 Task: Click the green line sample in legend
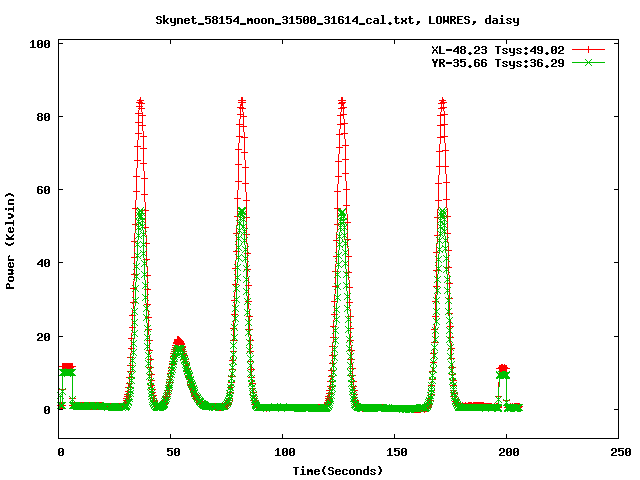[588, 62]
